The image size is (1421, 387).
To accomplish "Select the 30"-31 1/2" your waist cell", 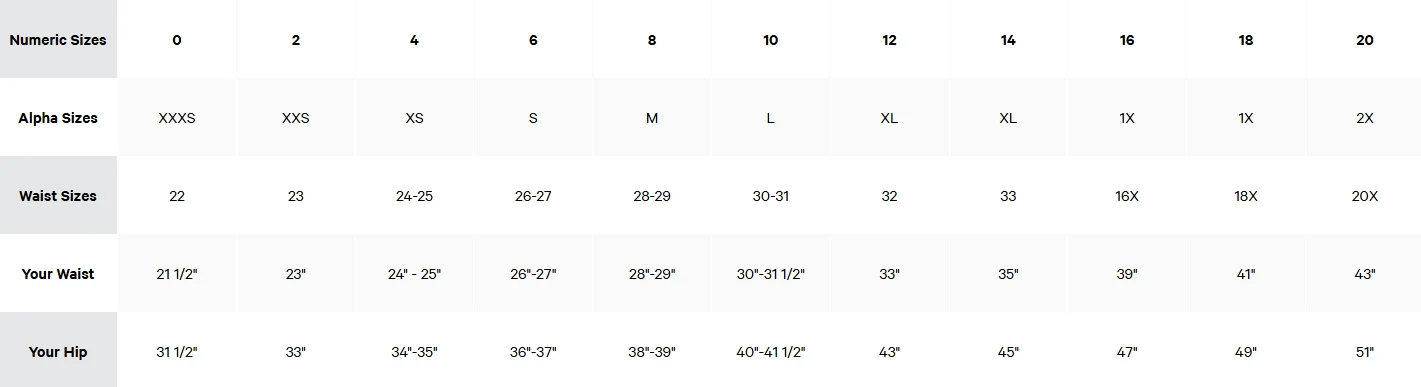I will click(x=770, y=274).
